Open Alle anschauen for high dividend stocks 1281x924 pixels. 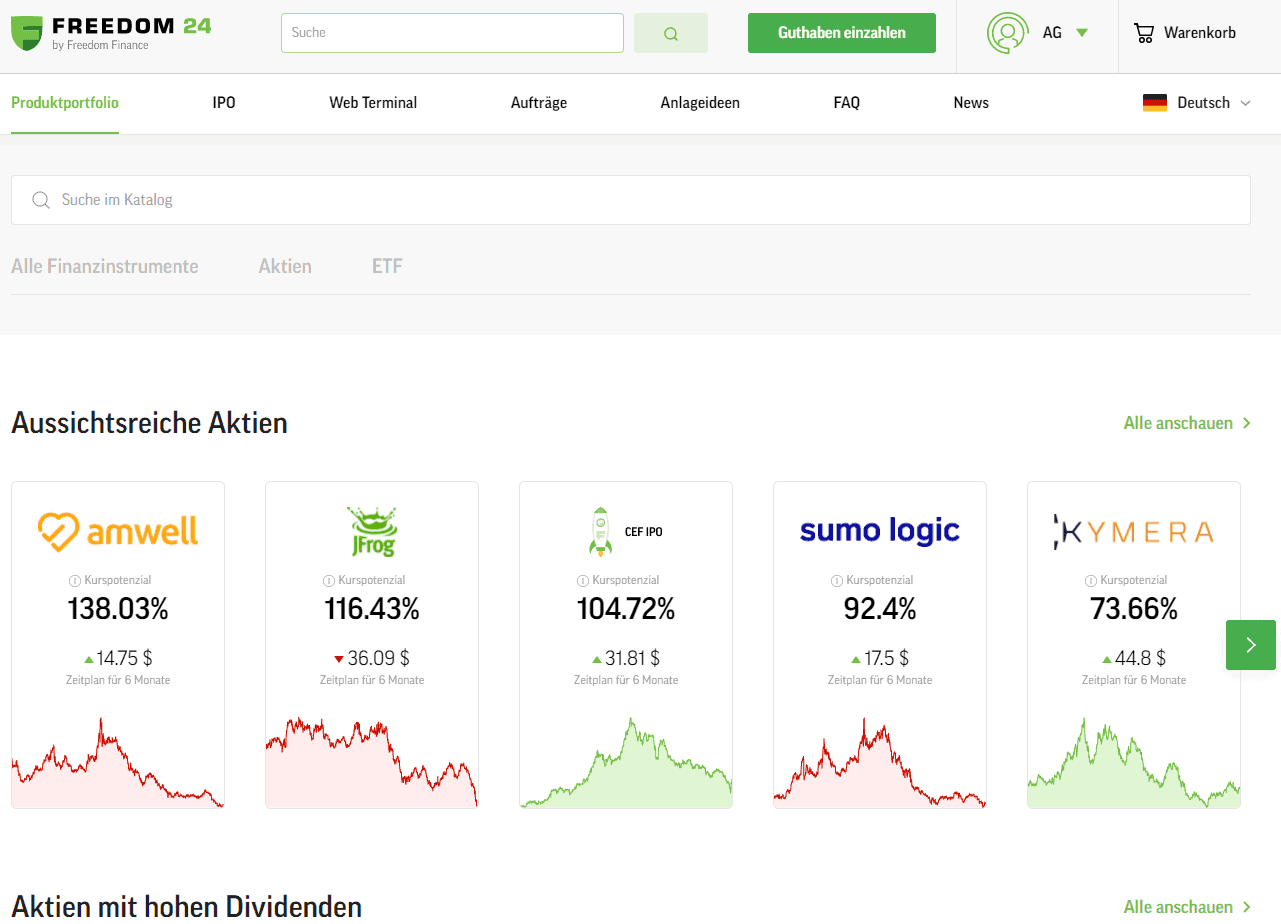[1187, 907]
